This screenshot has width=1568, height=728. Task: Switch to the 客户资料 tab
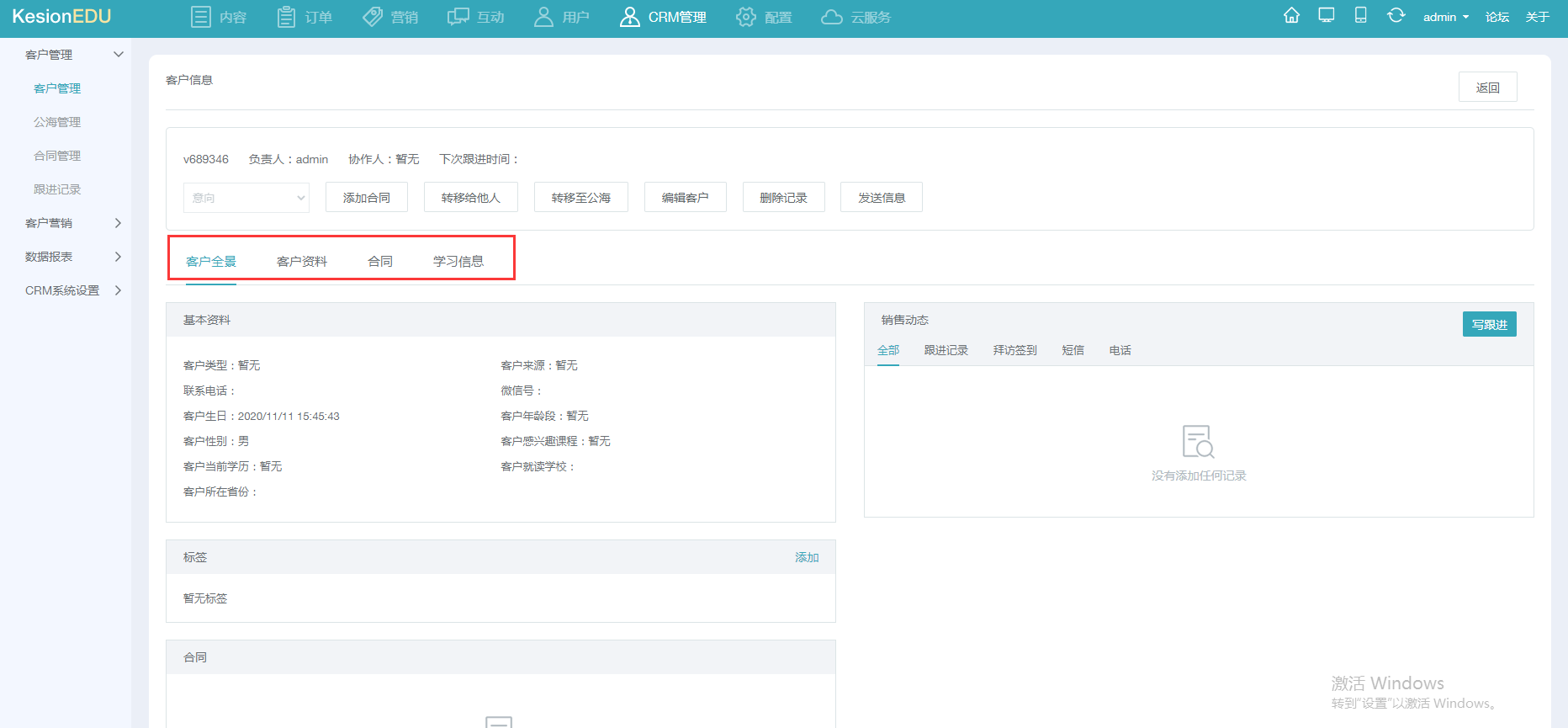(x=302, y=262)
